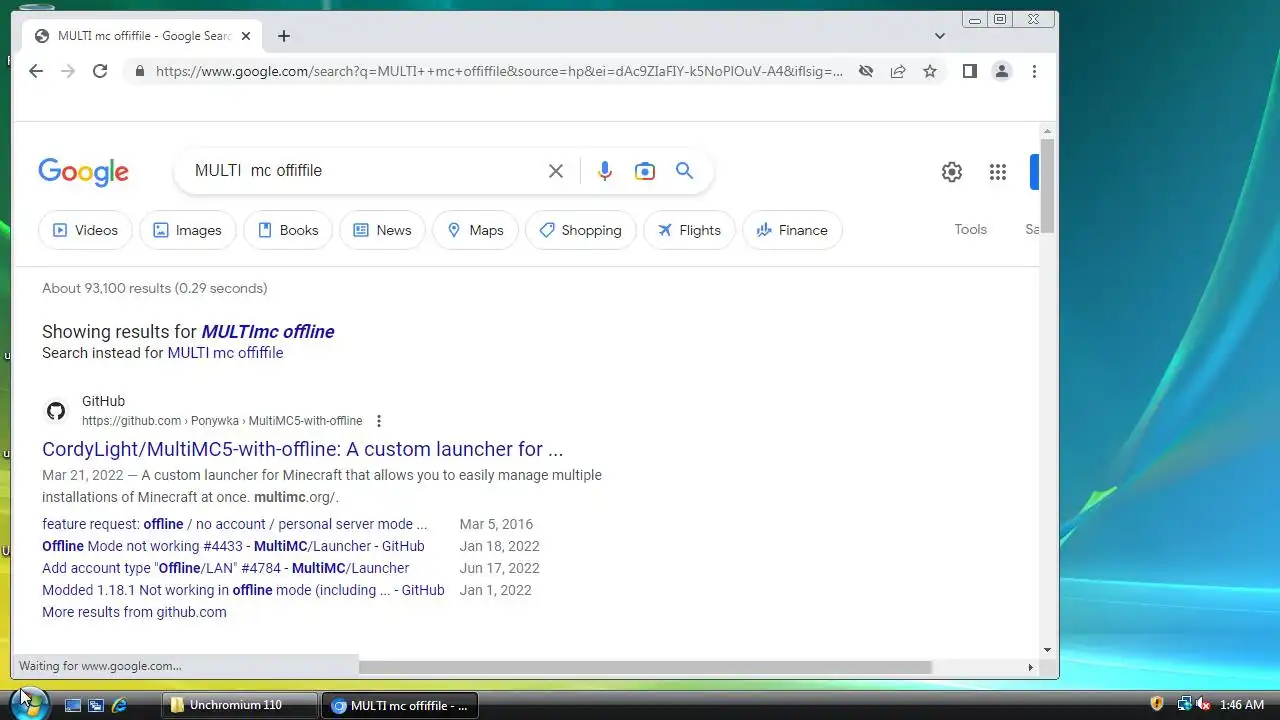This screenshot has height=720, width=1280.
Task: Click the horizontal scrollbar thumb
Action: click(645, 667)
